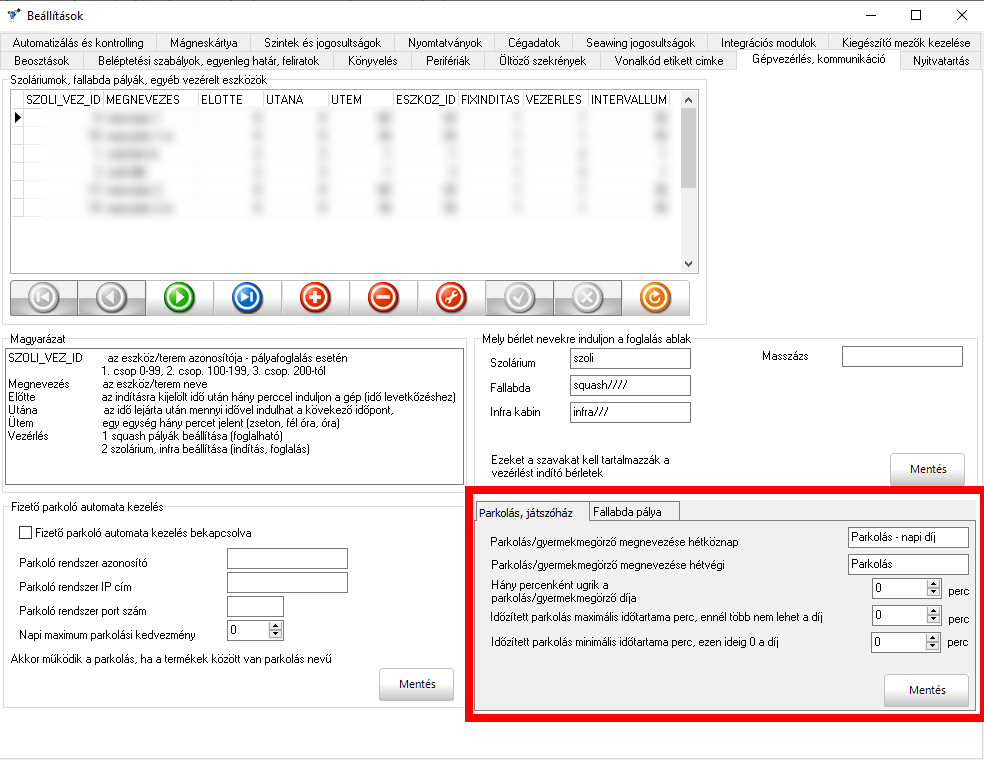
Task: Focus the Infra kabin input field
Action: pyautogui.click(x=630, y=412)
